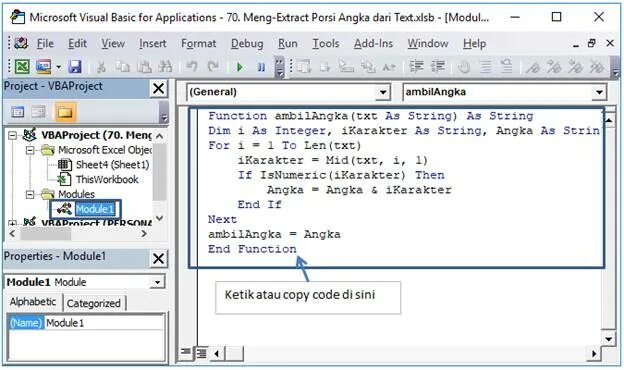
Task: Click the List Properties/Methods icon
Action: 304,66
